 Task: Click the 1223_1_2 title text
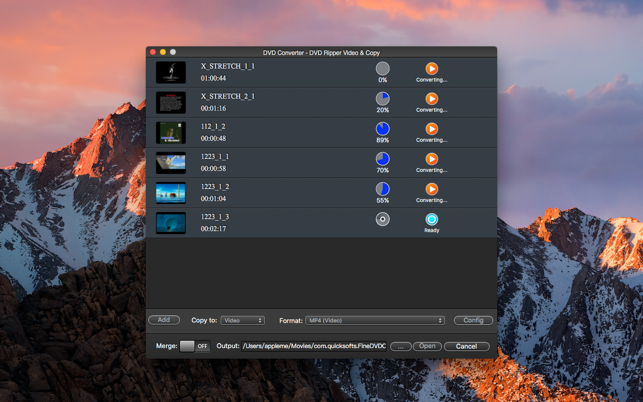pos(215,187)
